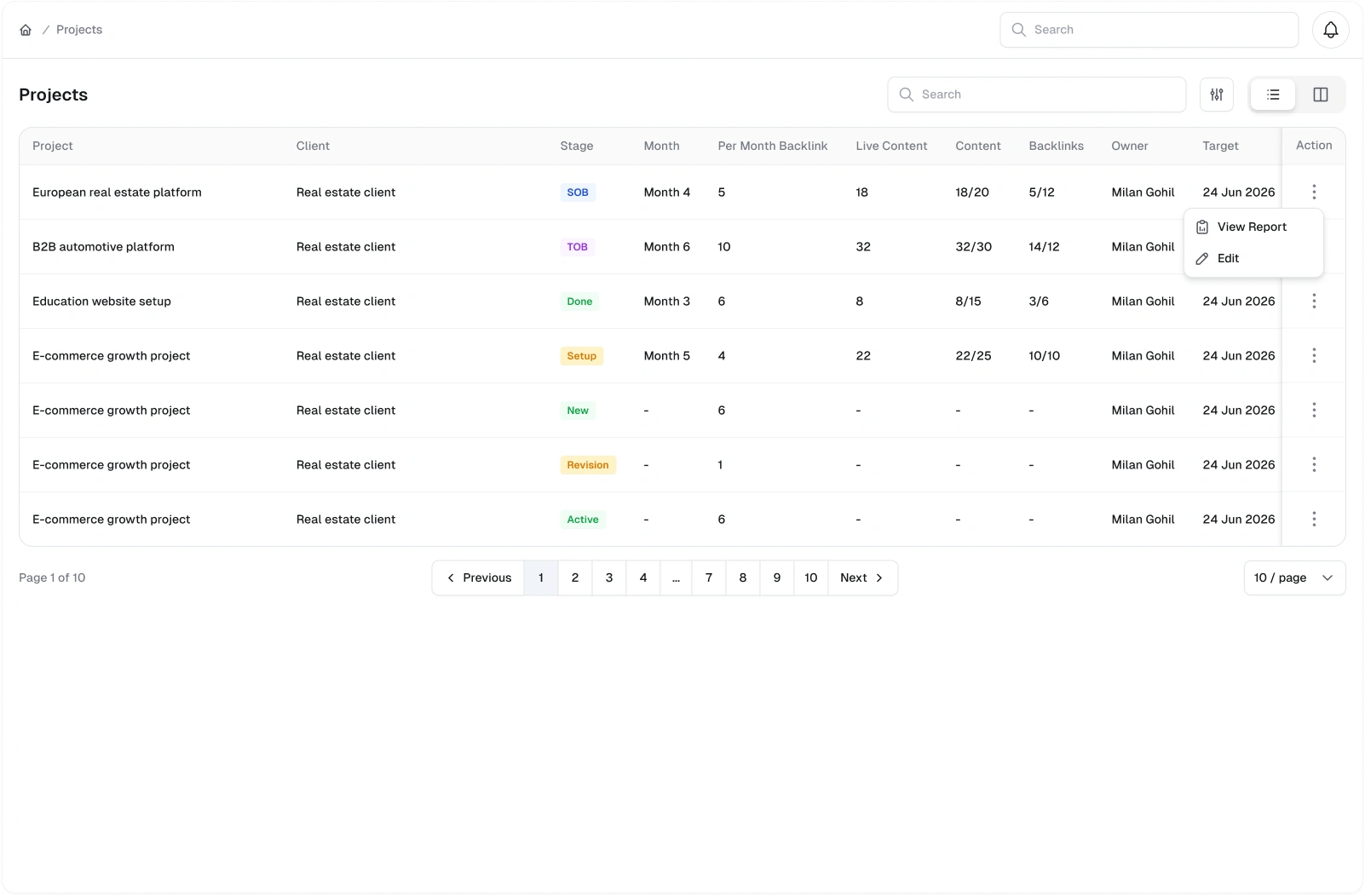Click the ellipsis in pagination
The width and height of the screenshot is (1365, 896).
pos(676,577)
